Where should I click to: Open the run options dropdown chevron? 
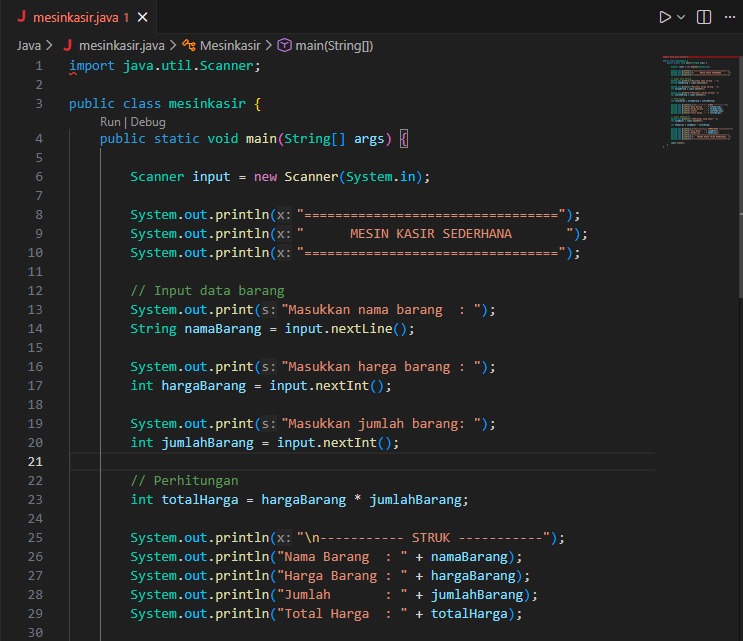click(x=681, y=17)
